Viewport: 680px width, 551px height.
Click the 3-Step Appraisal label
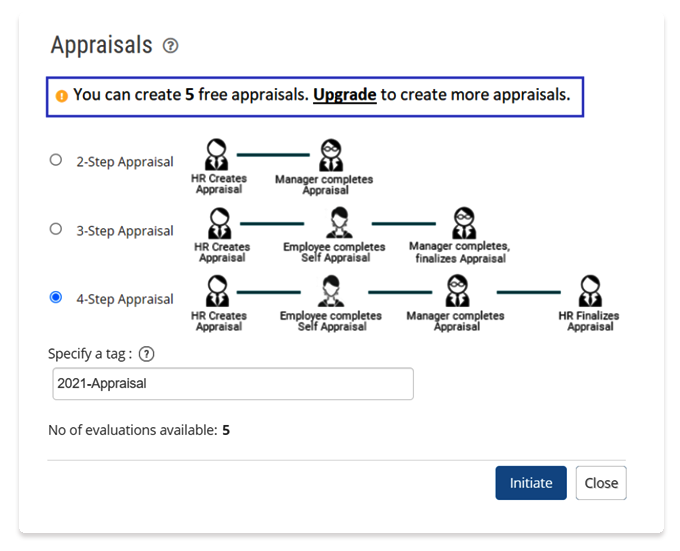125,231
